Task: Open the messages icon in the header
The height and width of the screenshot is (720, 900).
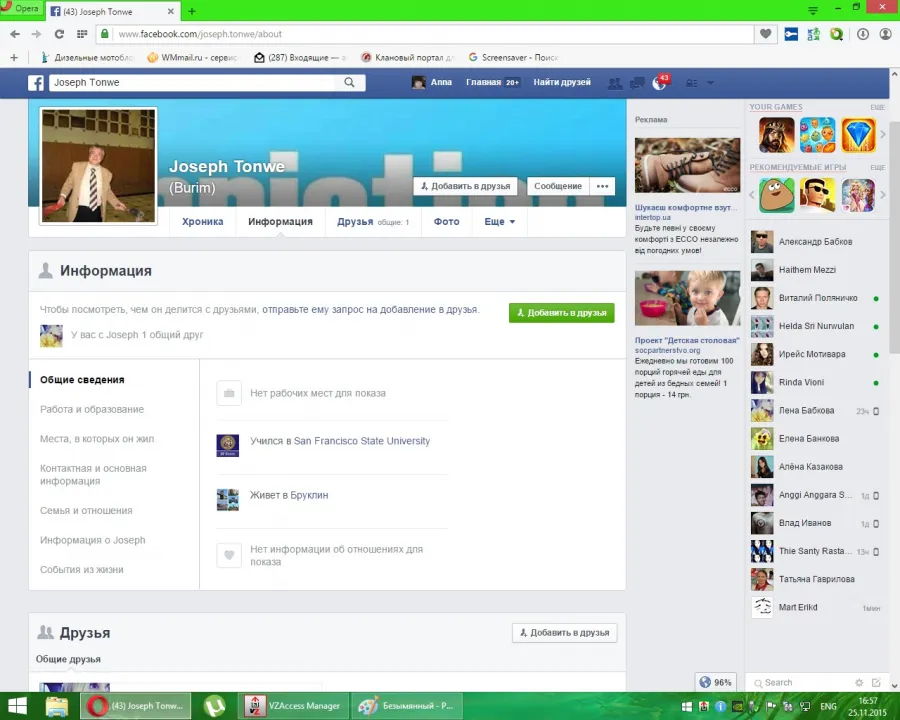Action: coord(637,83)
